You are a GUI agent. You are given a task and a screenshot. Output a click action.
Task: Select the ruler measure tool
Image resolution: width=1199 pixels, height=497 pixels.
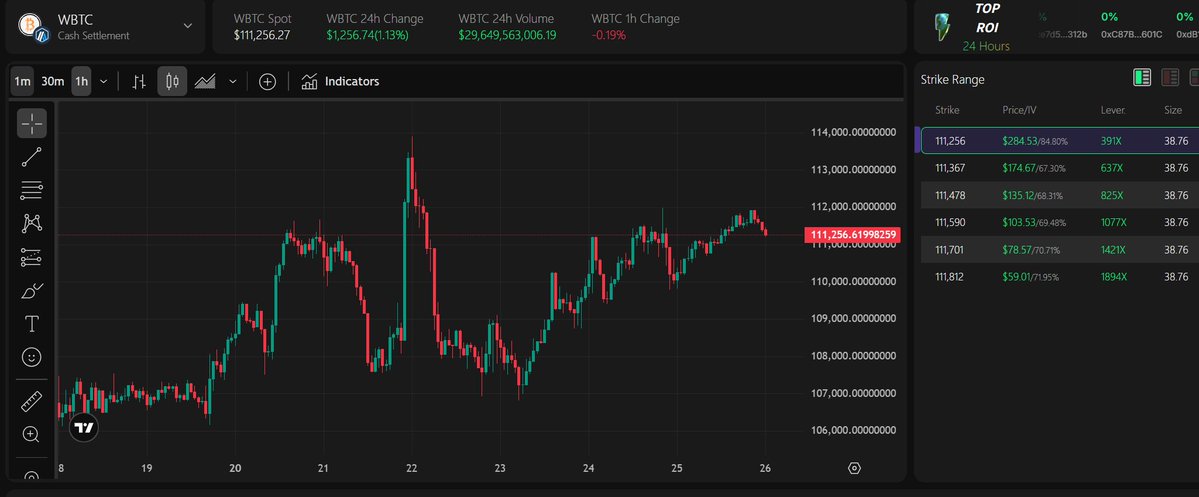[x=32, y=402]
